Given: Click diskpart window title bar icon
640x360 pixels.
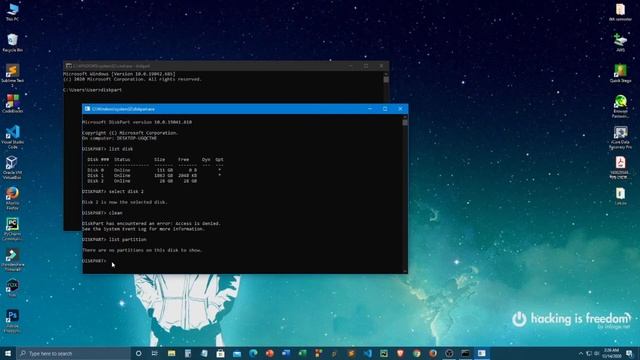Looking at the screenshot, I should tap(87, 109).
